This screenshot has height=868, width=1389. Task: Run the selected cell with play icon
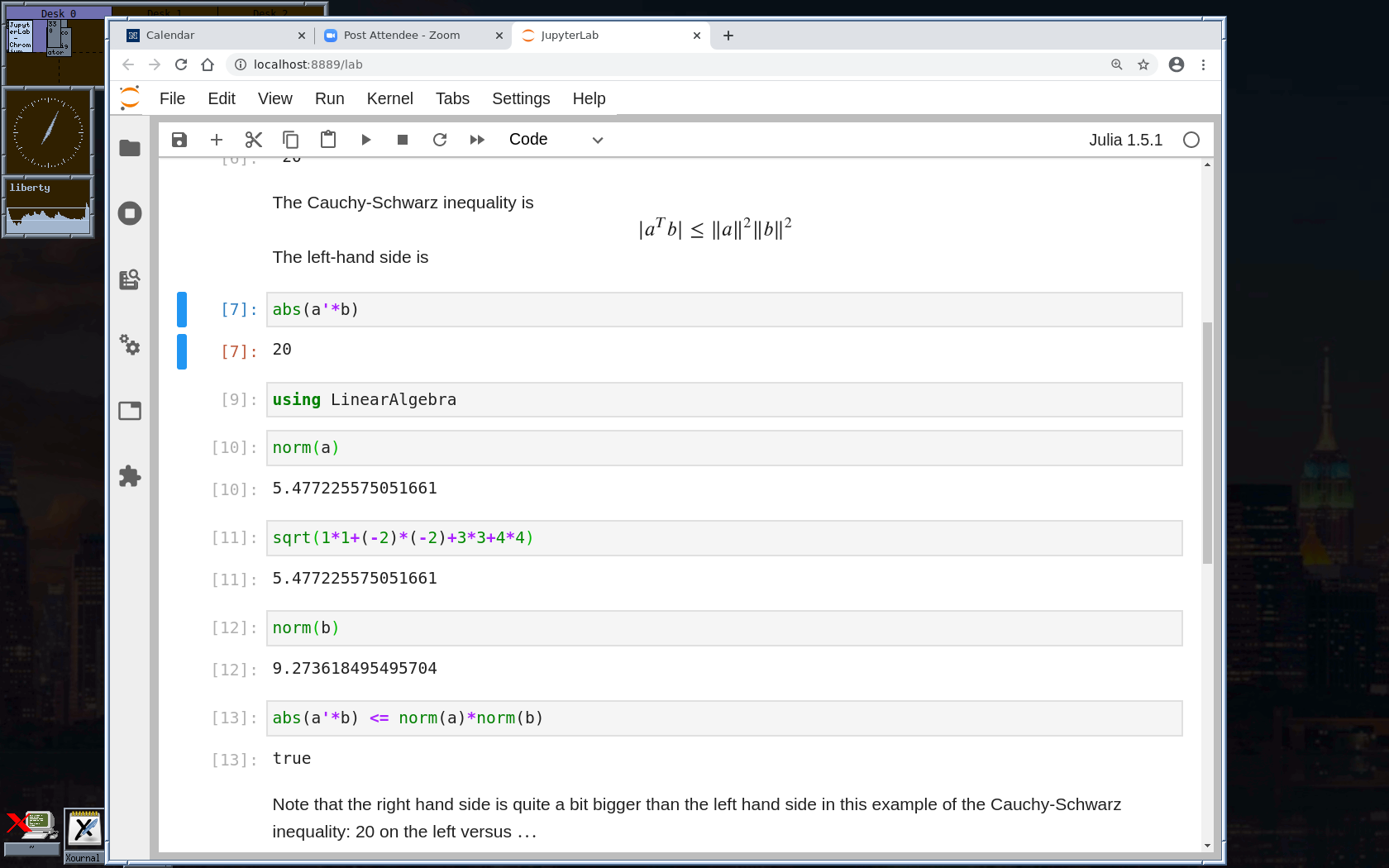[365, 140]
